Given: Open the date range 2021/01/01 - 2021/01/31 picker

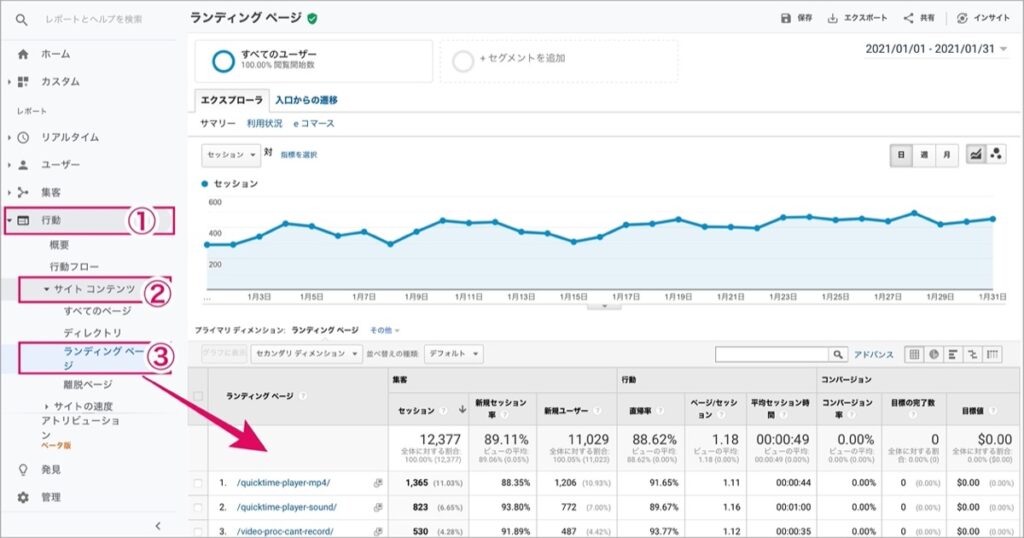Looking at the screenshot, I should point(936,49).
